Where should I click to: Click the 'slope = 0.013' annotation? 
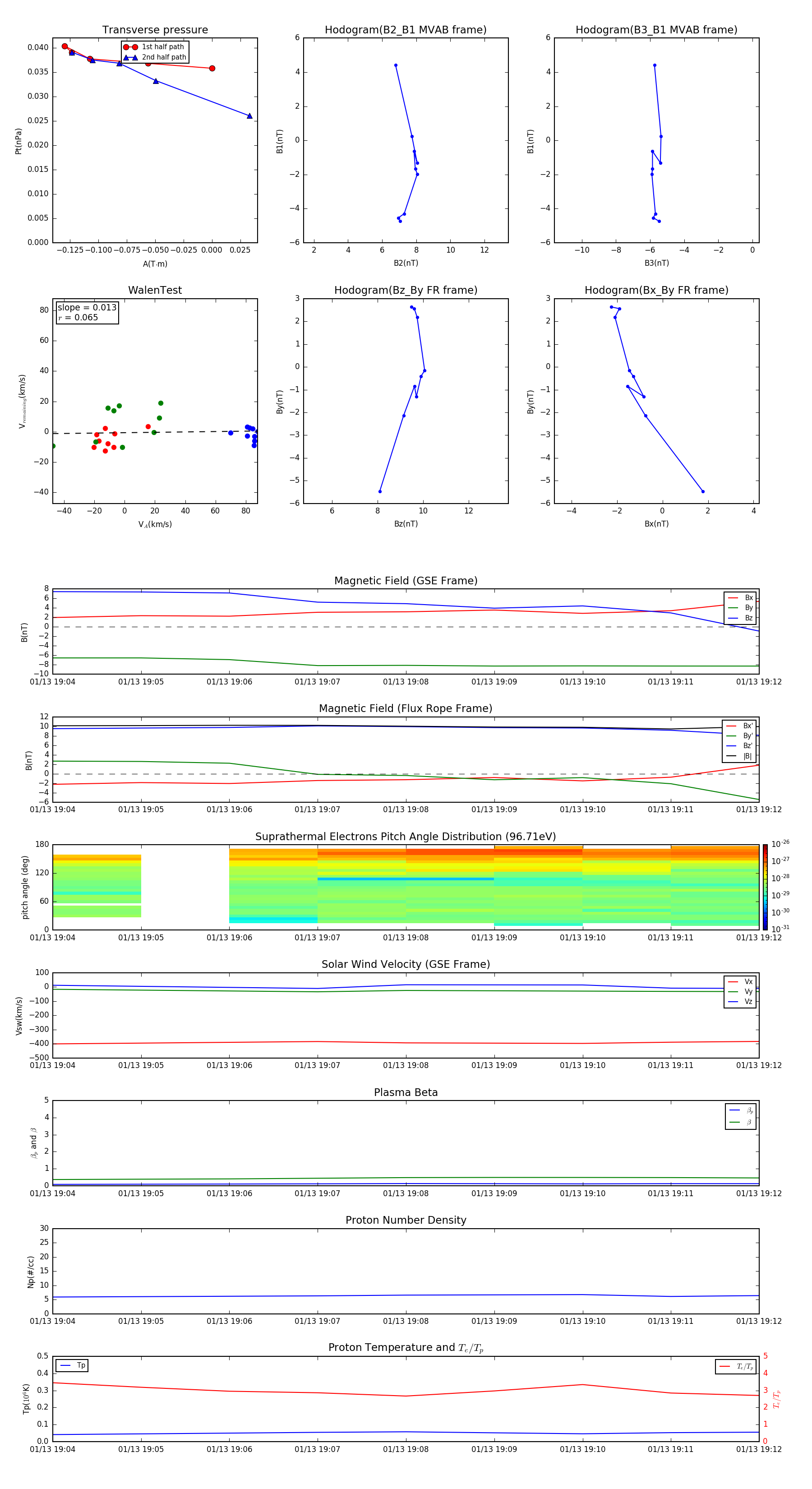(x=87, y=308)
